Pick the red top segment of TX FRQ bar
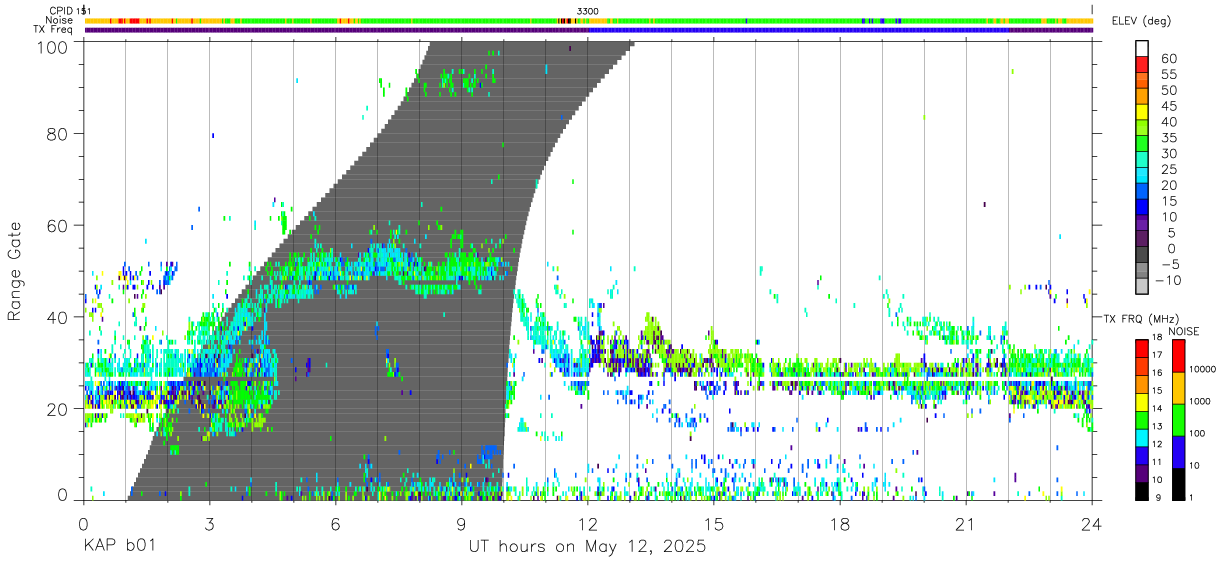This screenshot has height=567, width=1228. tap(1142, 347)
